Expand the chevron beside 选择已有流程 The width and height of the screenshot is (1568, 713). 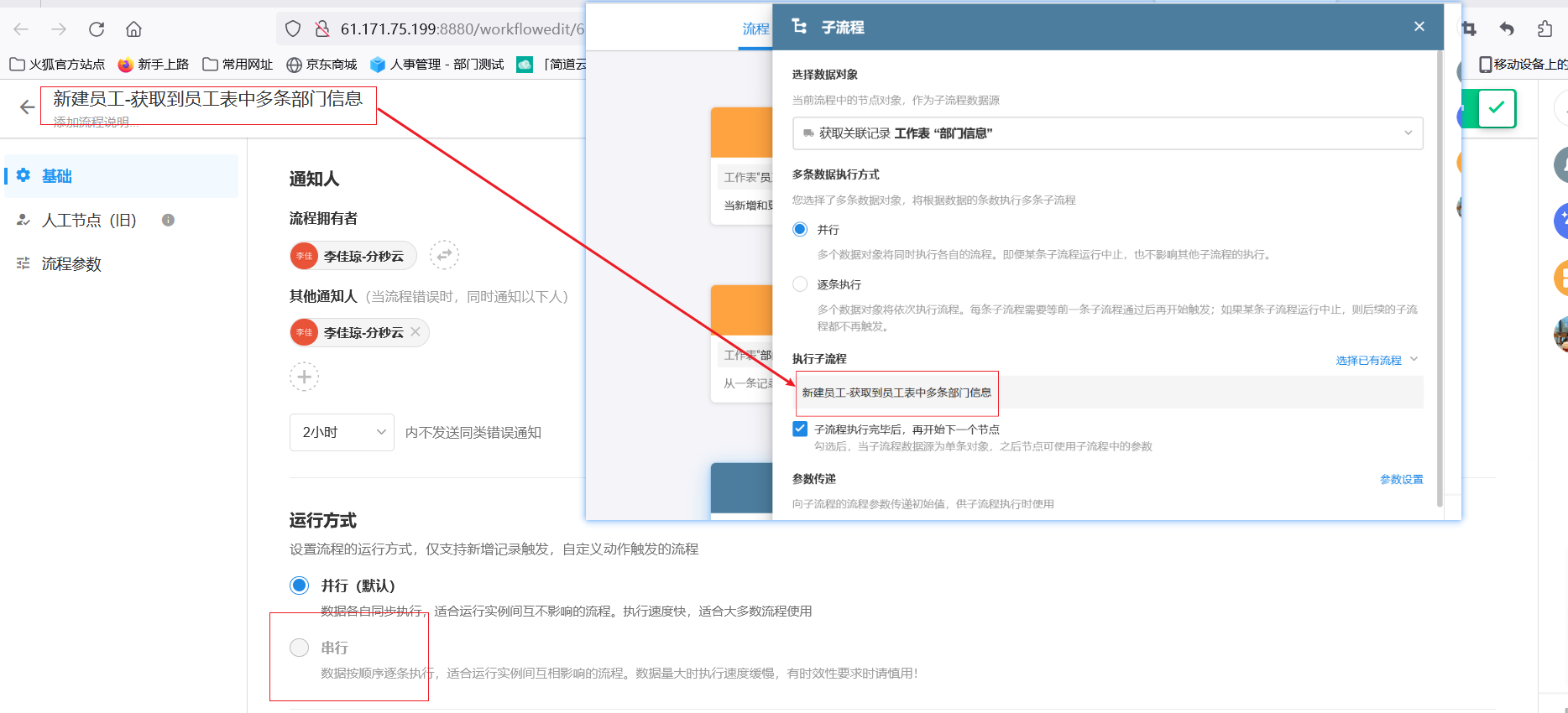coord(1414,360)
